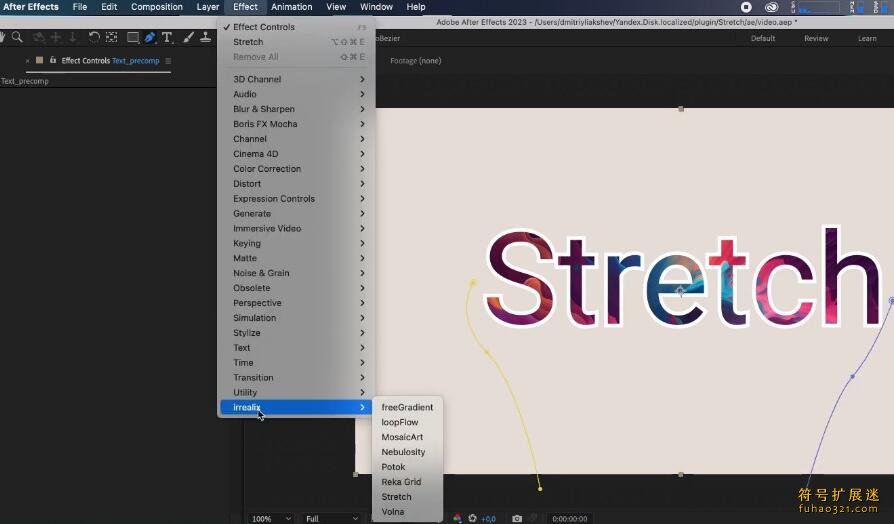Screen dimensions: 894x524
Task: Open the Boris FX Mocha submenu
Action: pos(296,124)
